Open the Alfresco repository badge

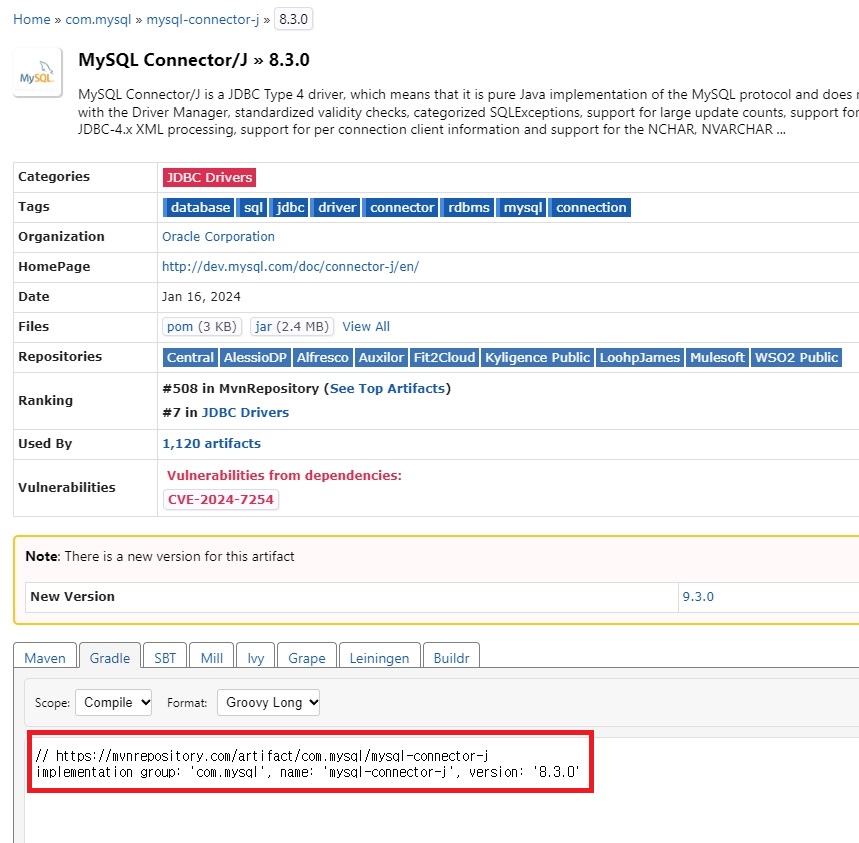point(322,358)
